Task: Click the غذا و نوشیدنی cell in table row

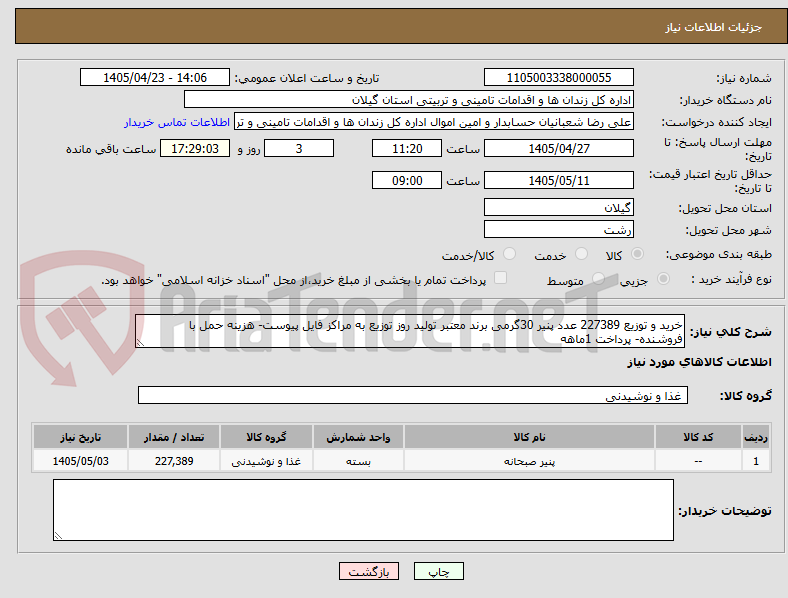Action: coord(266,461)
